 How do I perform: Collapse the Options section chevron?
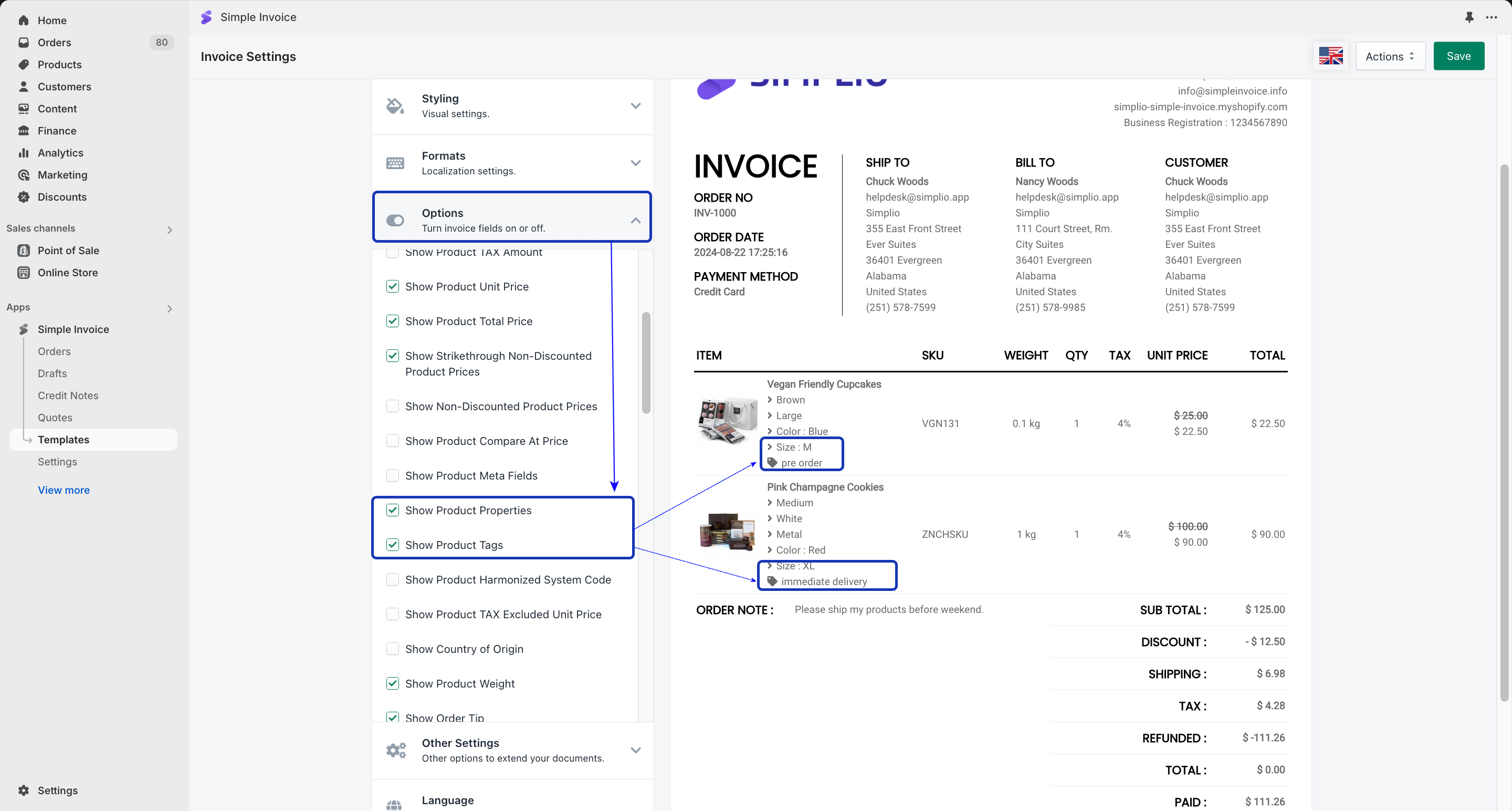click(636, 220)
